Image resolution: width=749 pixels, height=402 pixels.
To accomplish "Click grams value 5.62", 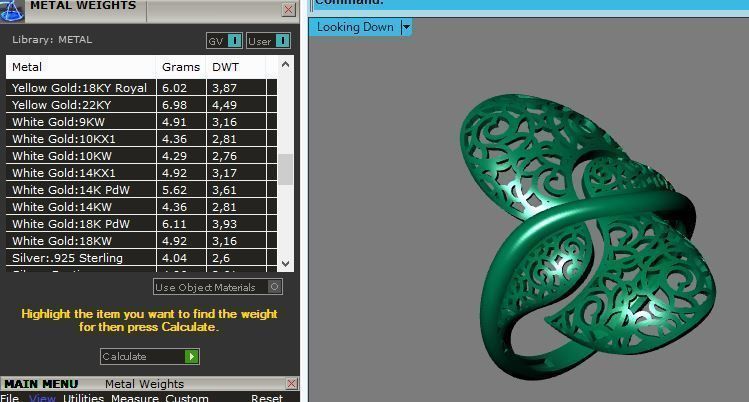I will pos(174,190).
